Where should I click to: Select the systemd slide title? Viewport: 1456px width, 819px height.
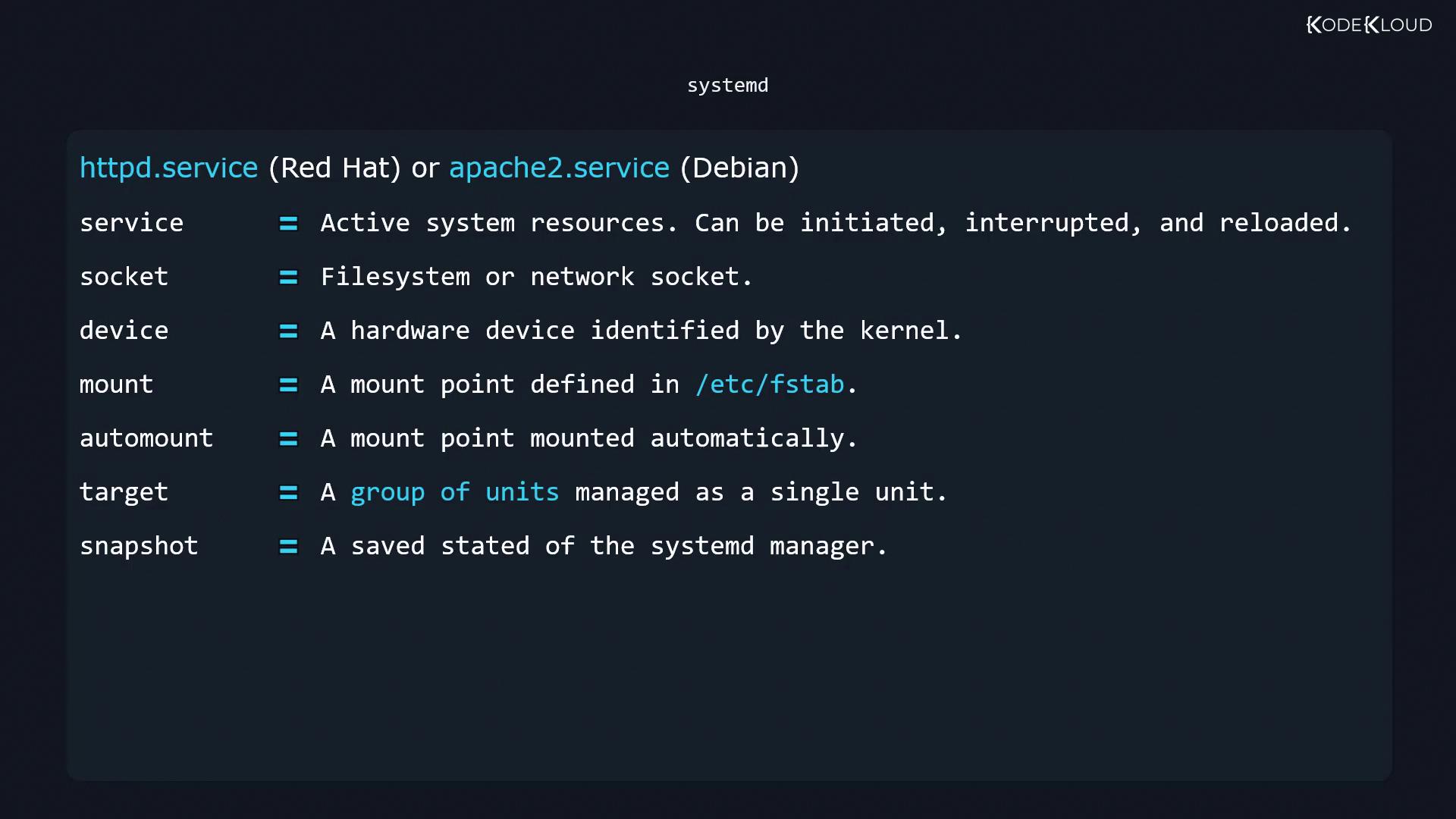(x=727, y=86)
